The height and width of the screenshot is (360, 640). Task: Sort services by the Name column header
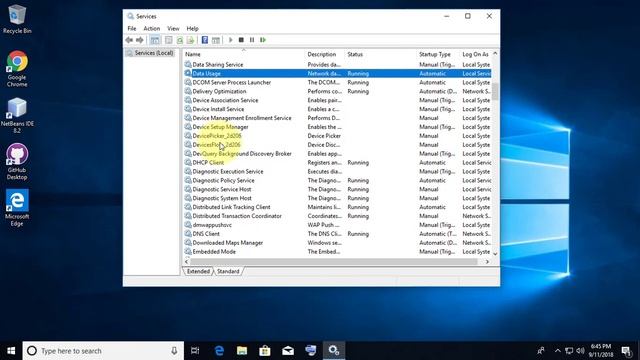244,54
